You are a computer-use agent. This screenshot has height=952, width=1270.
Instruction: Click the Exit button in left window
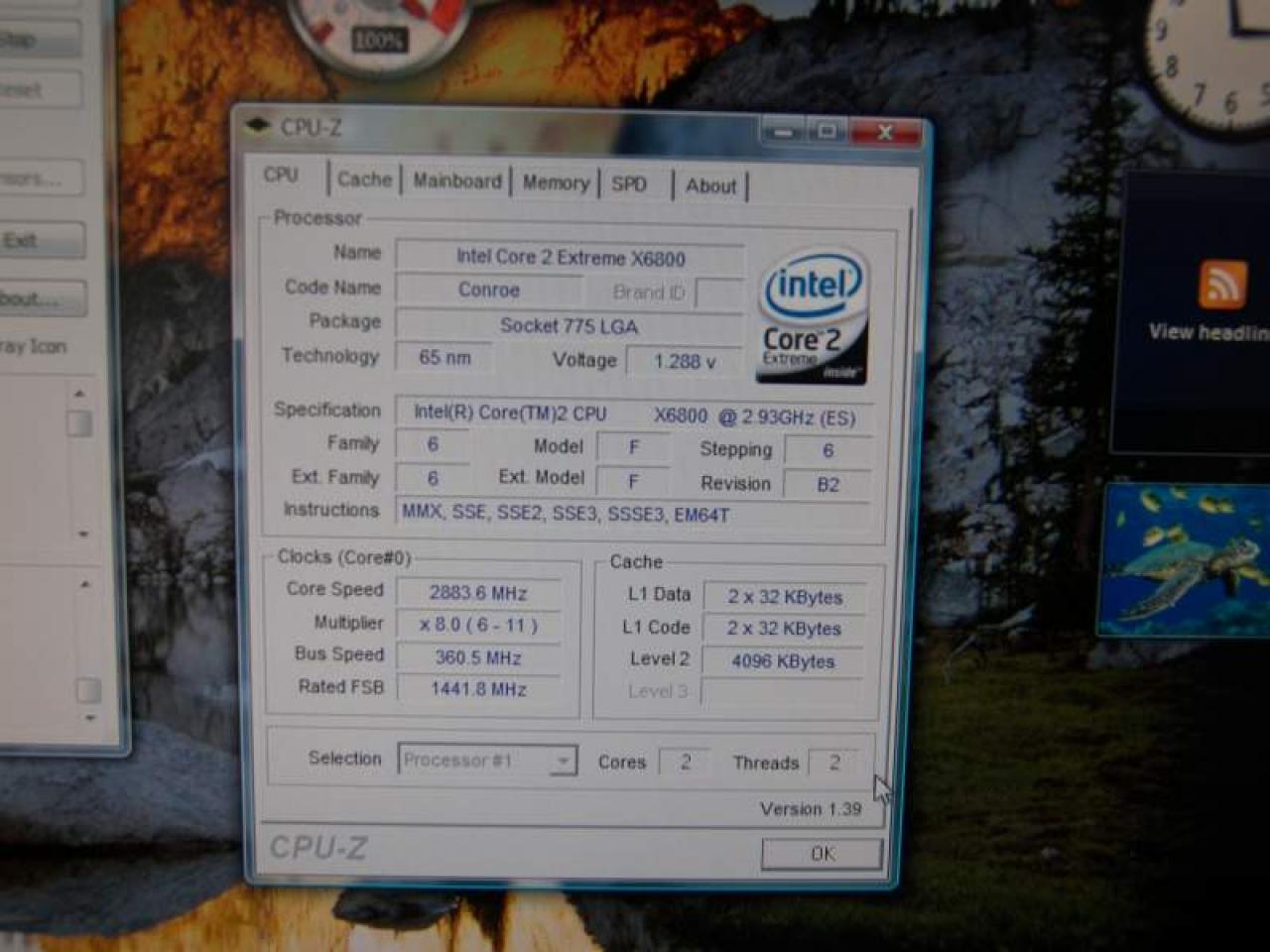click(x=42, y=240)
